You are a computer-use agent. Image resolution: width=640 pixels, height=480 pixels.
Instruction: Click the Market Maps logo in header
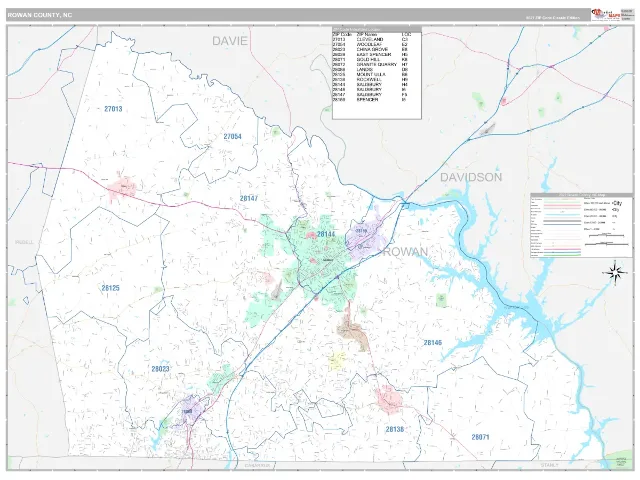click(x=606, y=14)
